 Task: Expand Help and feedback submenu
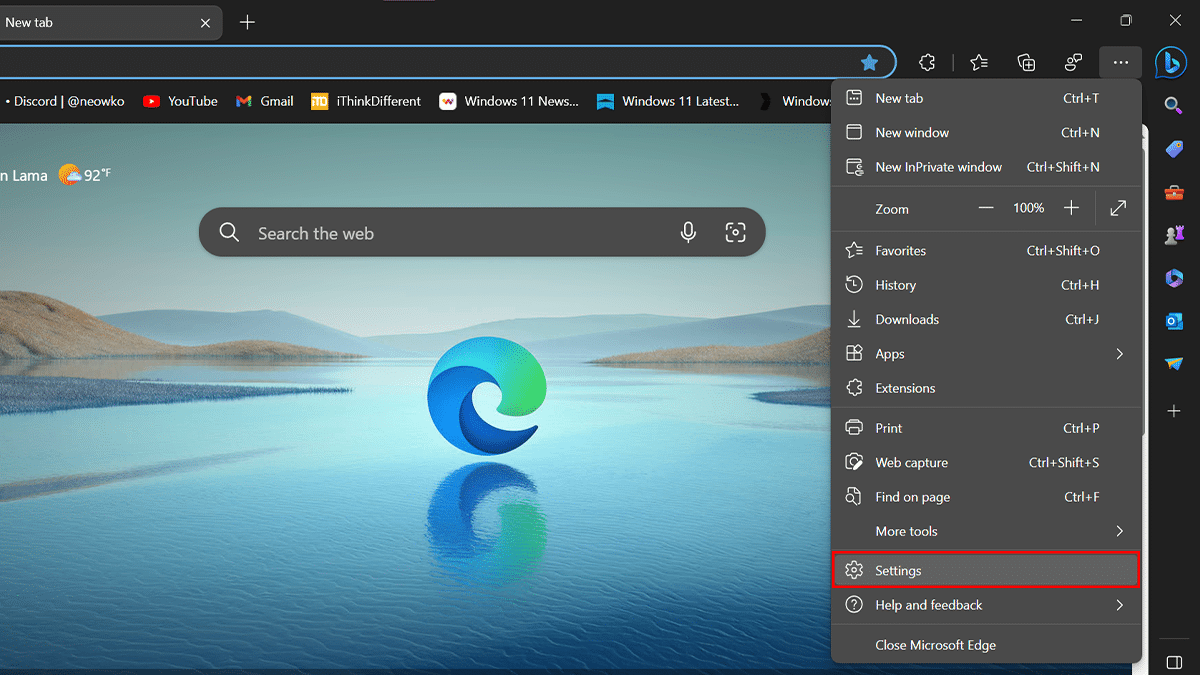pyautogui.click(x=986, y=605)
